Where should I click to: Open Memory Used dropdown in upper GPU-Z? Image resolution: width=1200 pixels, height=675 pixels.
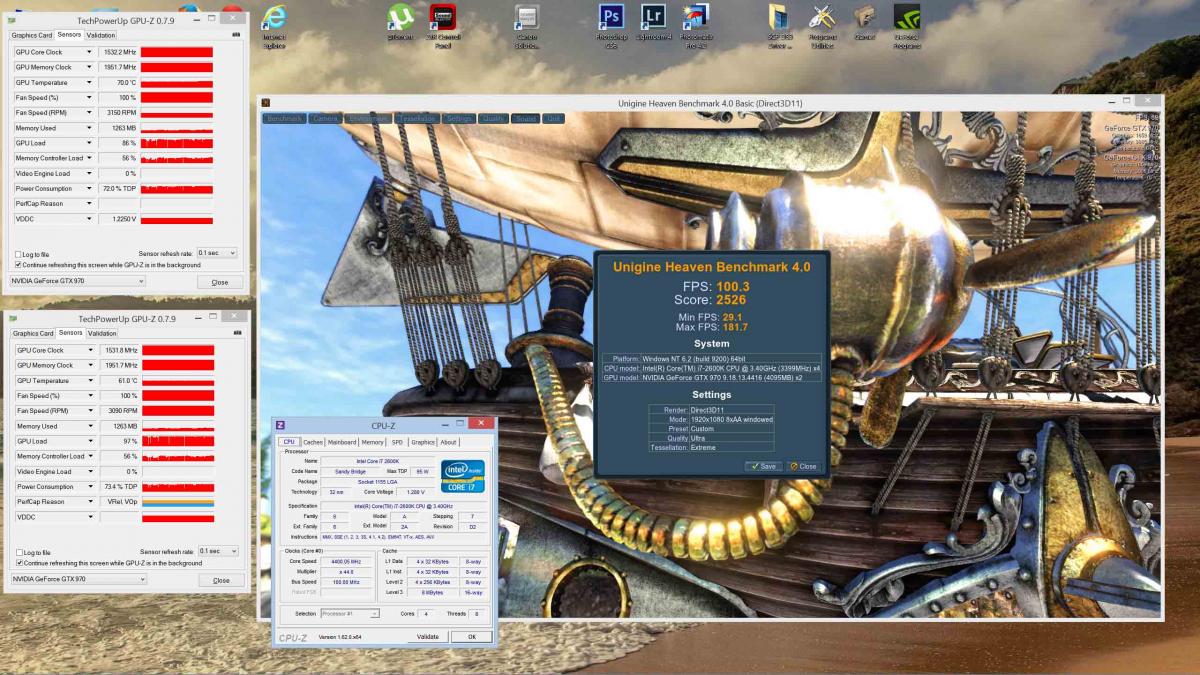90,128
